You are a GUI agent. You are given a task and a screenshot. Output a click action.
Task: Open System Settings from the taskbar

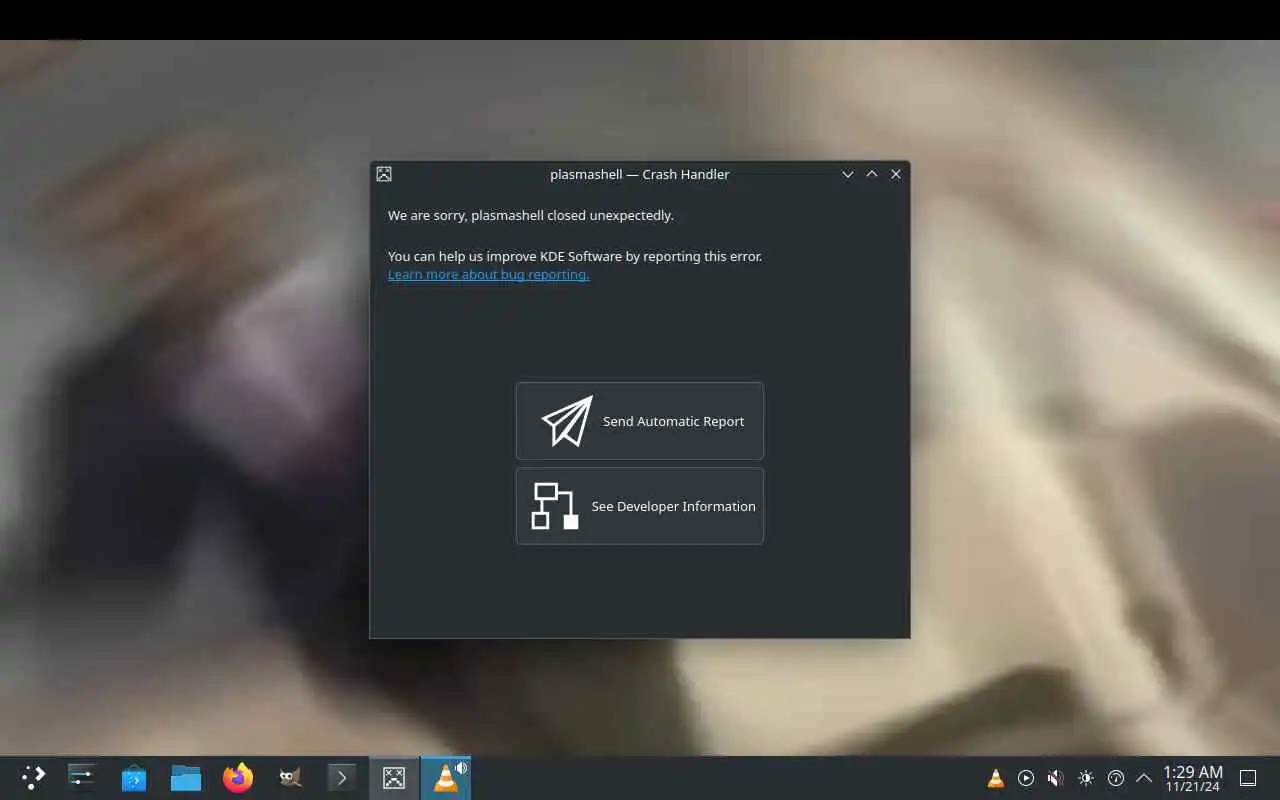click(81, 778)
